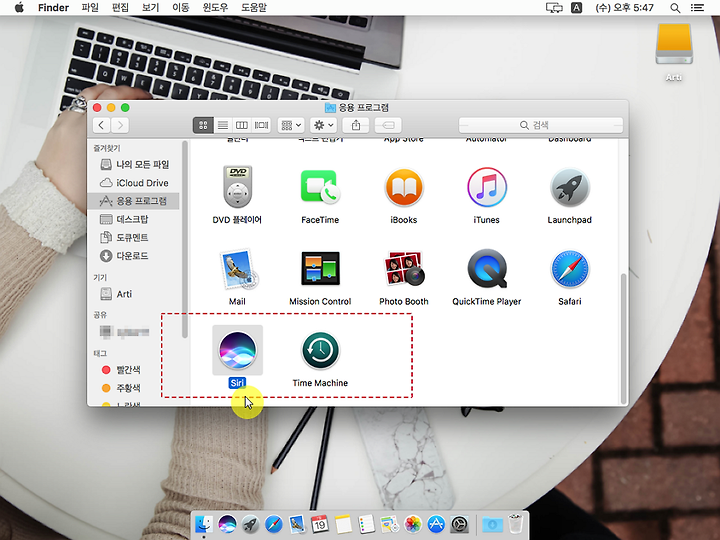Viewport: 720px width, 540px height.
Task: Open Spotlight search in menu bar
Action: point(675,7)
